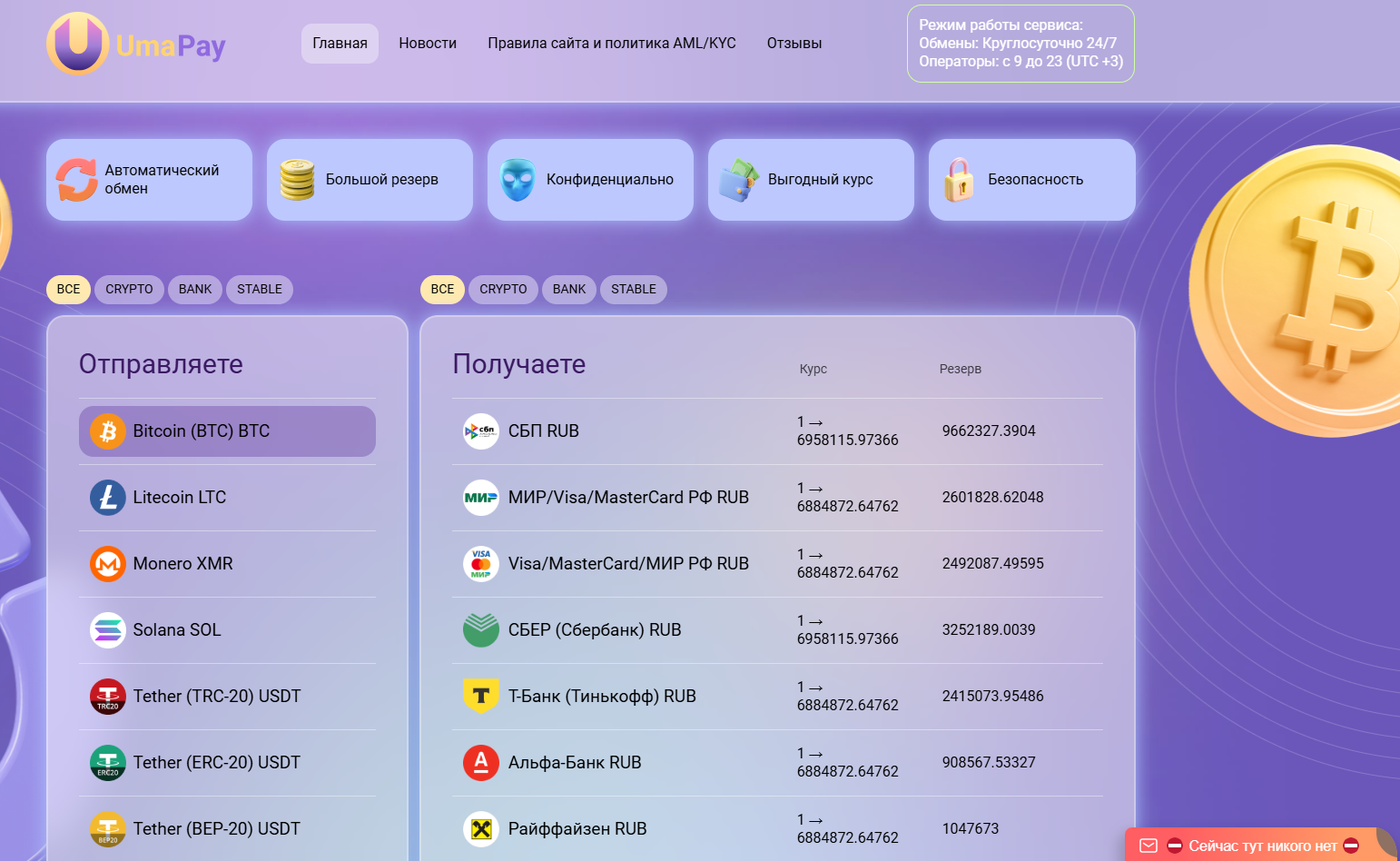Choose Litecoin LTC to send
Screen dimensions: 1400x861
227,498
